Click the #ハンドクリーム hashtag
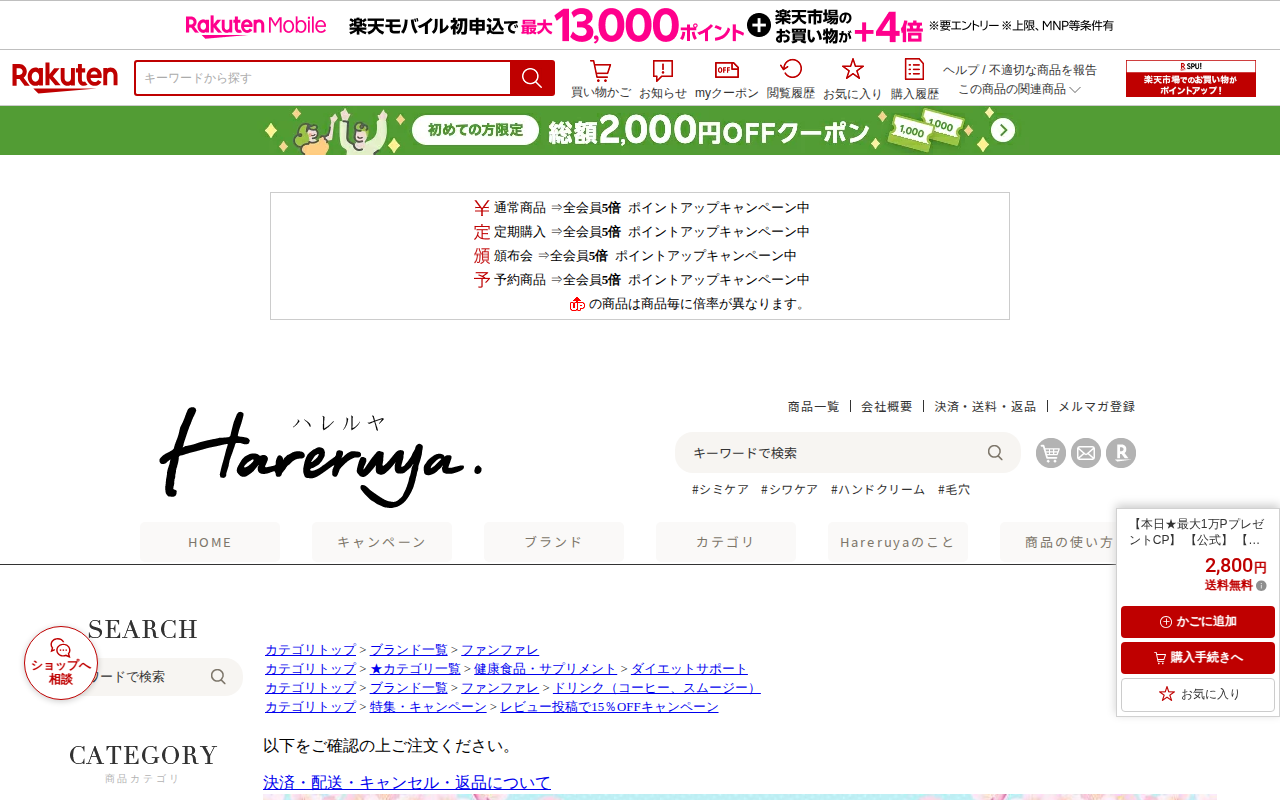The width and height of the screenshot is (1280, 800). coord(878,490)
